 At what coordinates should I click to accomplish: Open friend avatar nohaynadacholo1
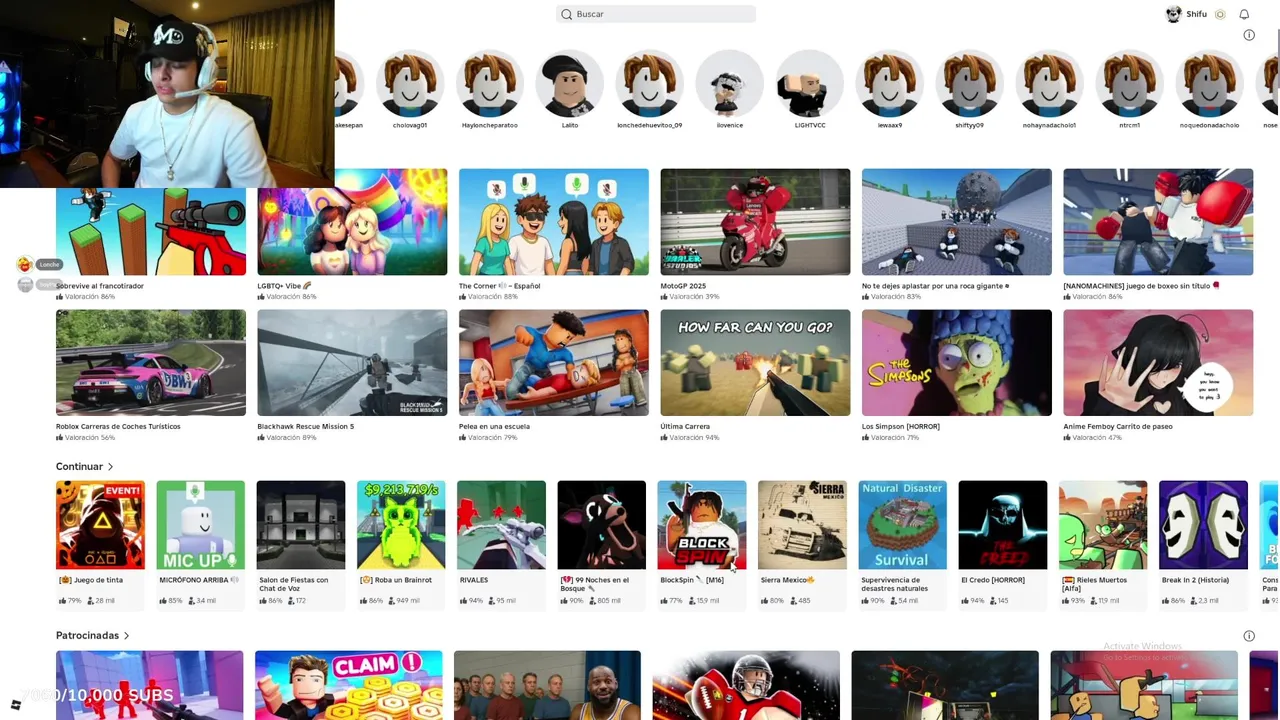[1050, 84]
